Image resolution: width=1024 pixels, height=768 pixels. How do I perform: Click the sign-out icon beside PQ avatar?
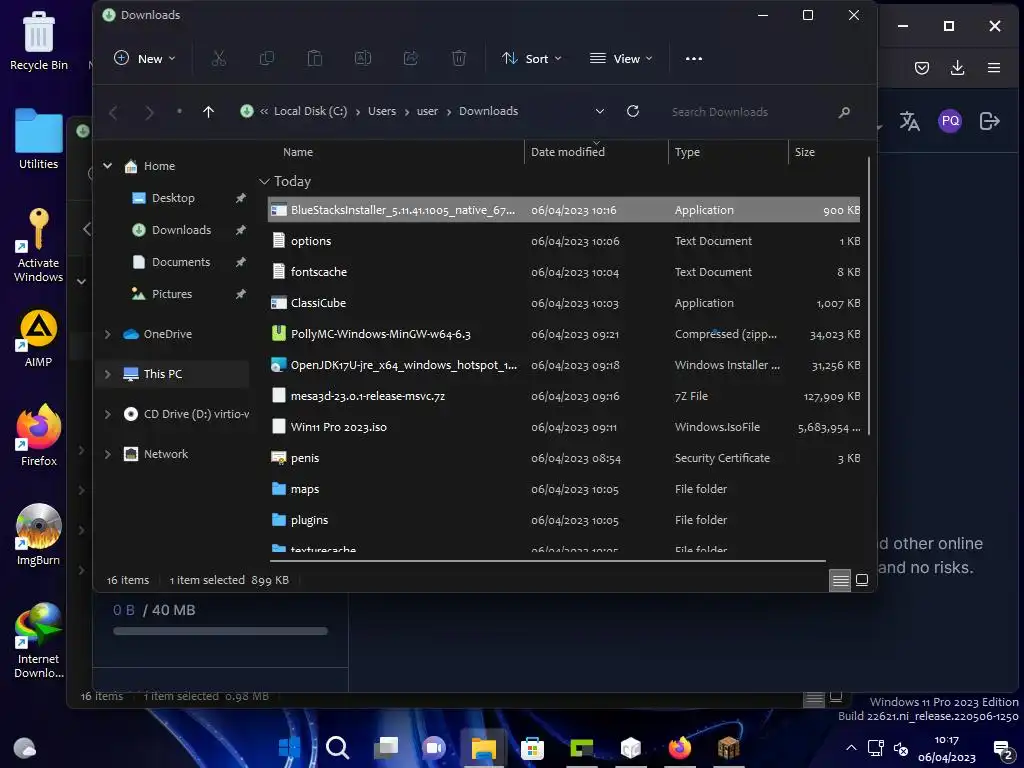click(989, 121)
